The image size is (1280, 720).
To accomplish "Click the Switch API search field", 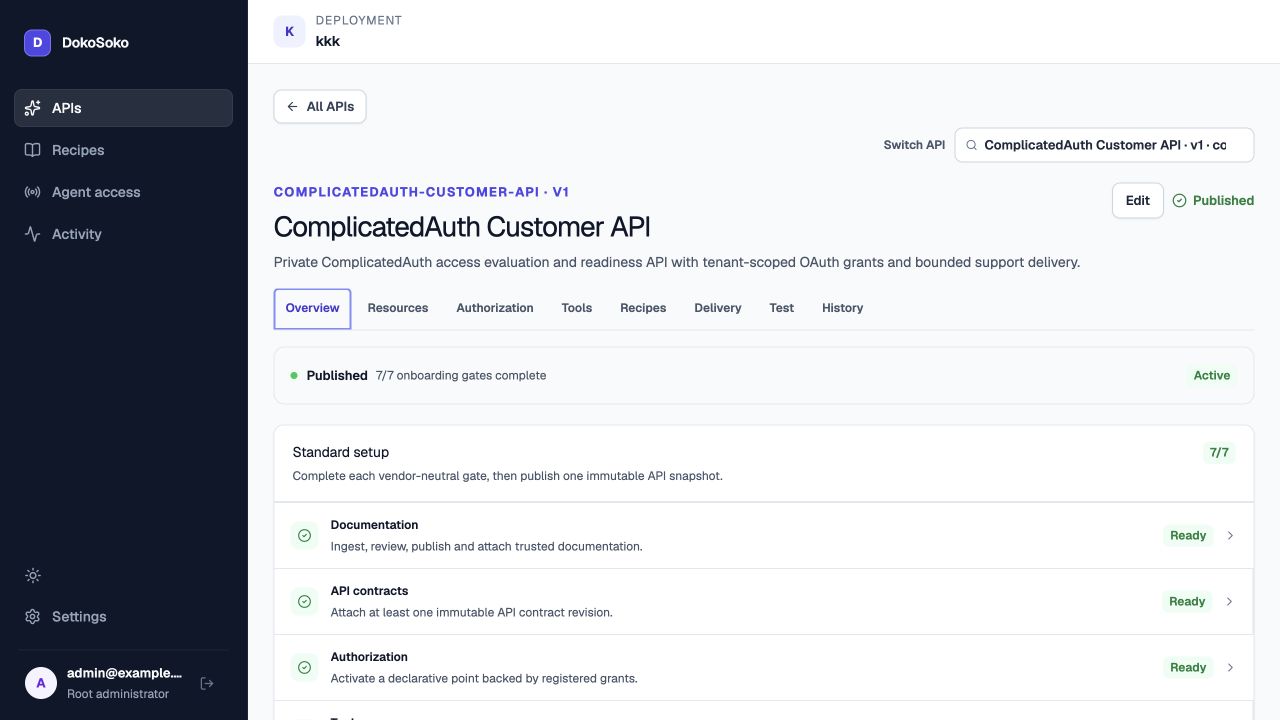I will pos(1104,145).
